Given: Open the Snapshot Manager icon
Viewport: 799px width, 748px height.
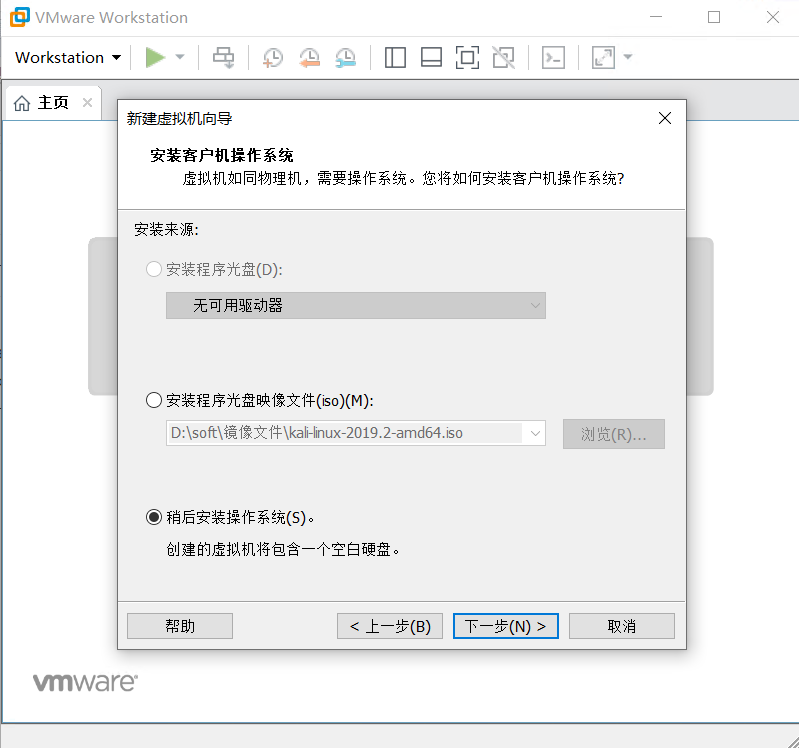Looking at the screenshot, I should coord(345,58).
